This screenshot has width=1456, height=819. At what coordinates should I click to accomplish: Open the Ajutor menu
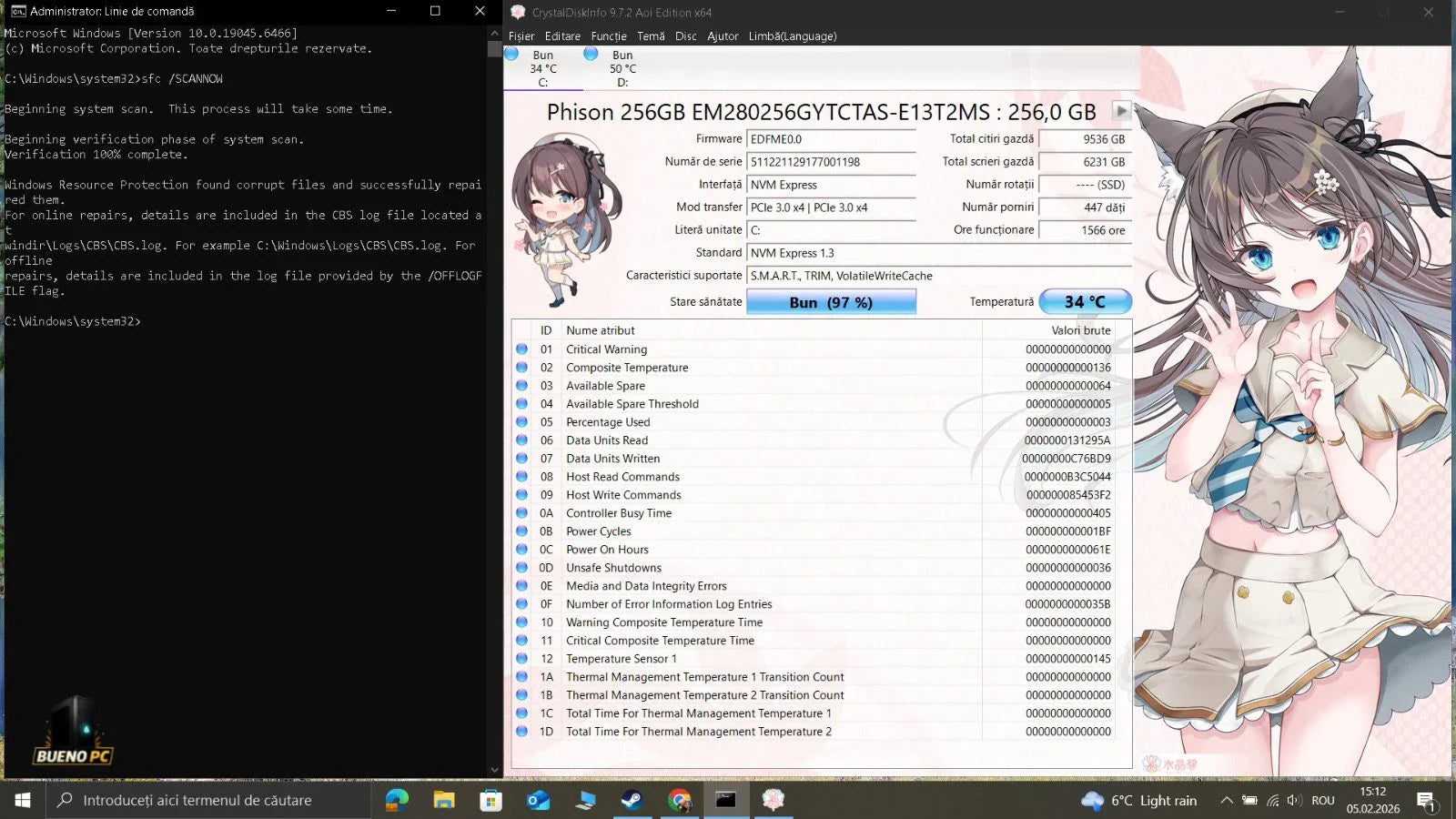pyautogui.click(x=723, y=36)
